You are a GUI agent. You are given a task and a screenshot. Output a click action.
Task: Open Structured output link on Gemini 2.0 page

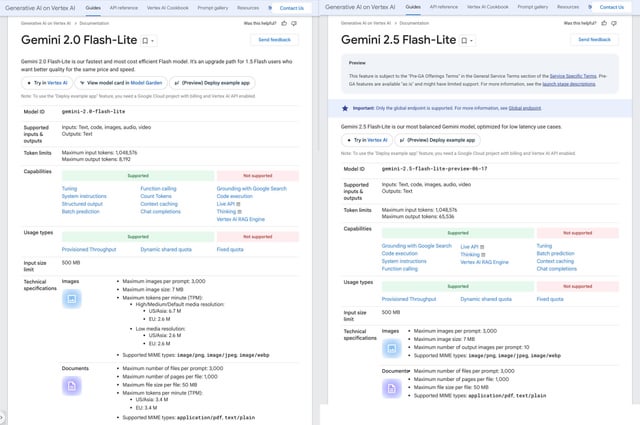tap(82, 204)
